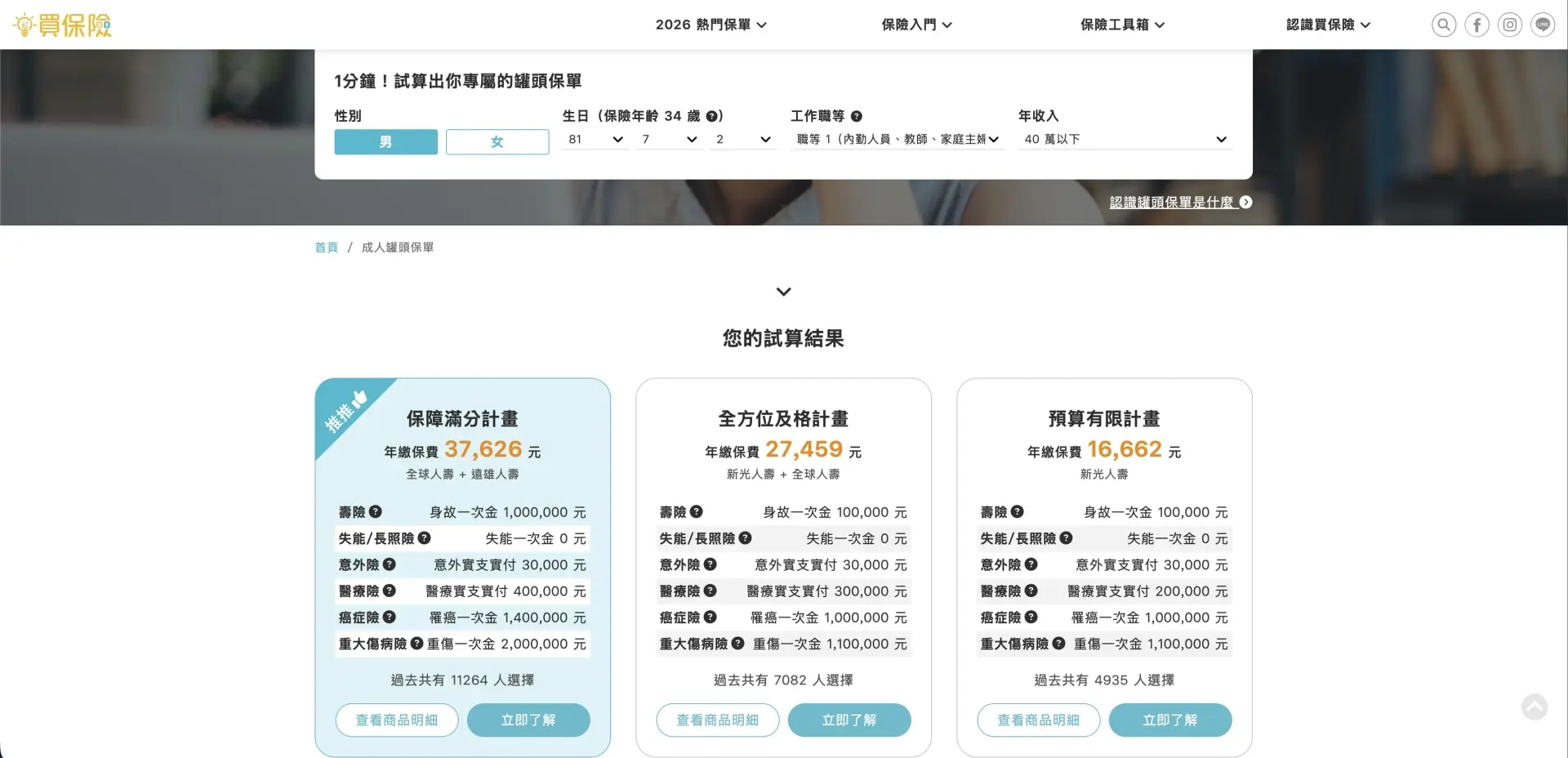The width and height of the screenshot is (1568, 758).
Task: Click 癌症險 help icon in 全方位及格計畫
Action: [x=710, y=617]
